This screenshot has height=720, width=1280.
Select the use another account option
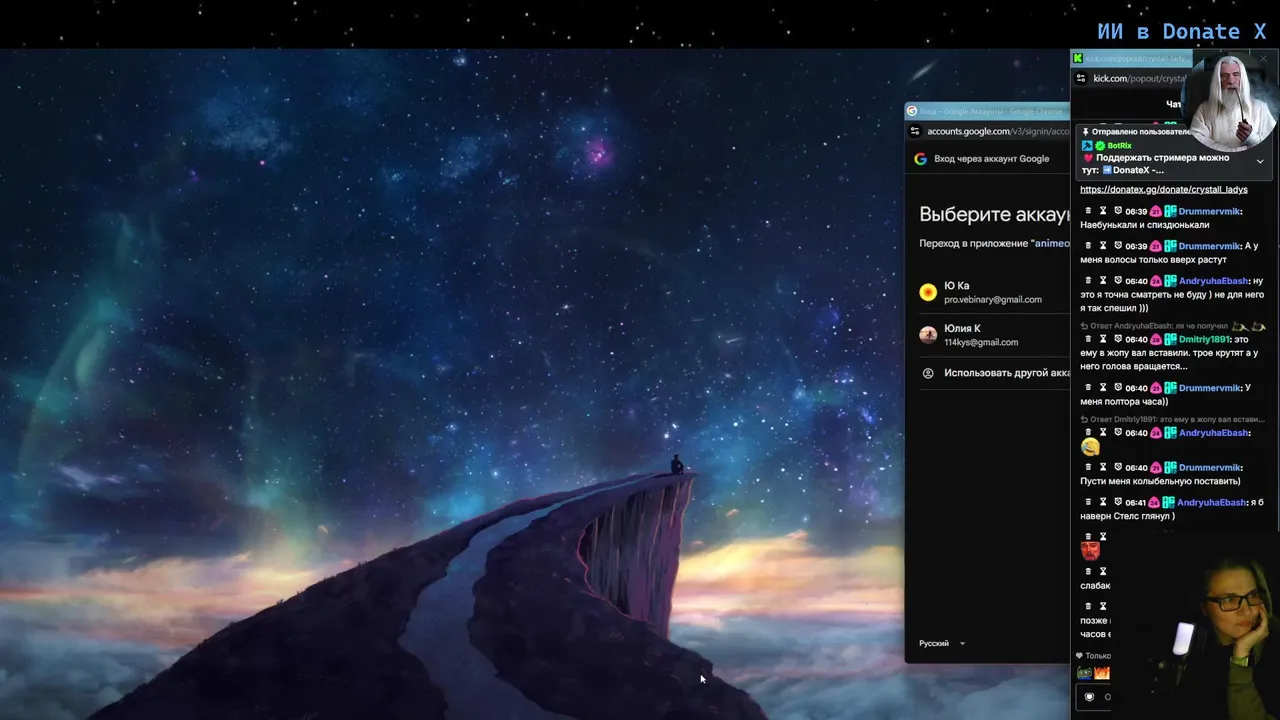994,373
